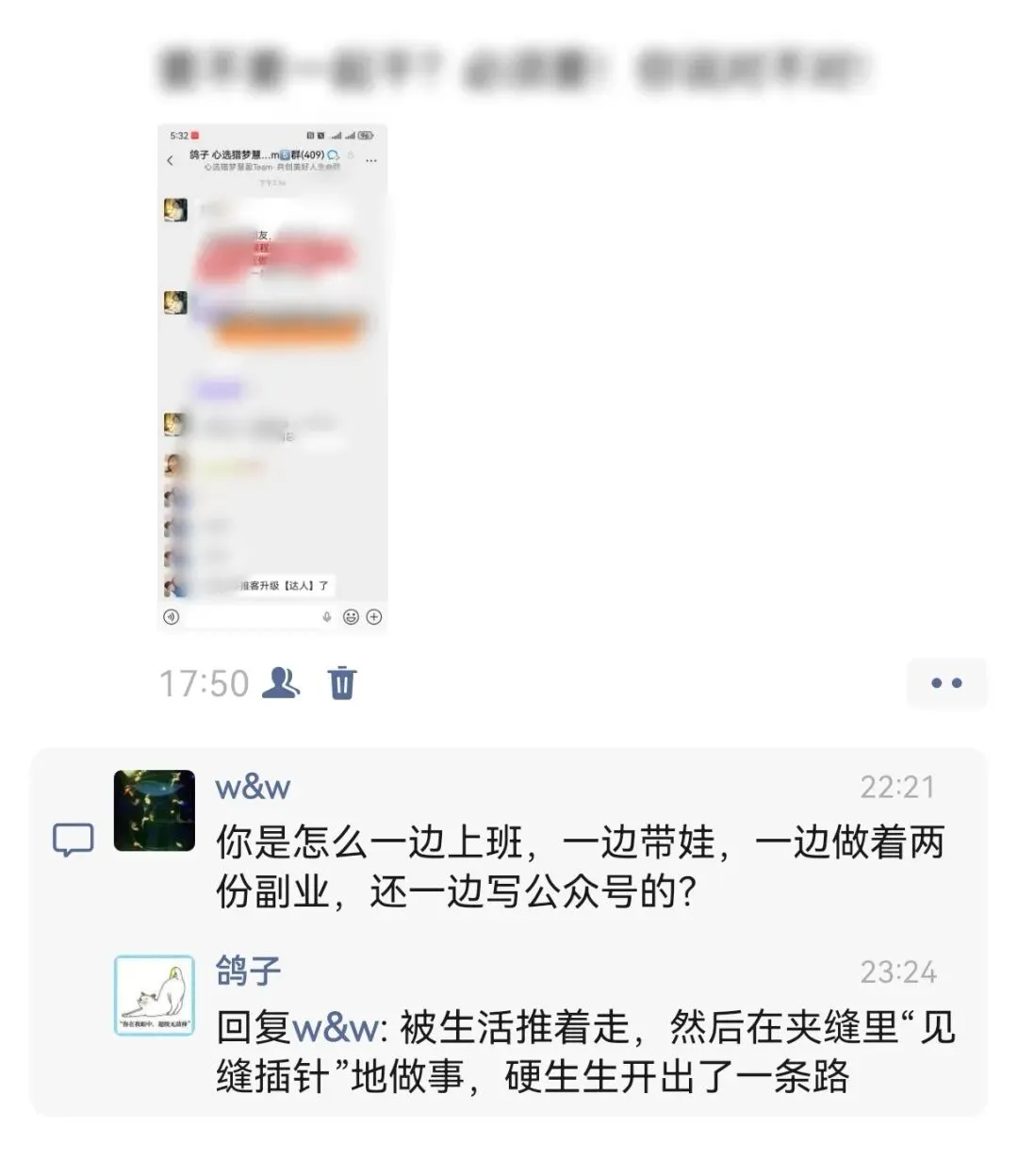The image size is (1018, 1176).
Task: Tap 鸽子's reply text about 见缝插针
Action: [x=585, y=1052]
